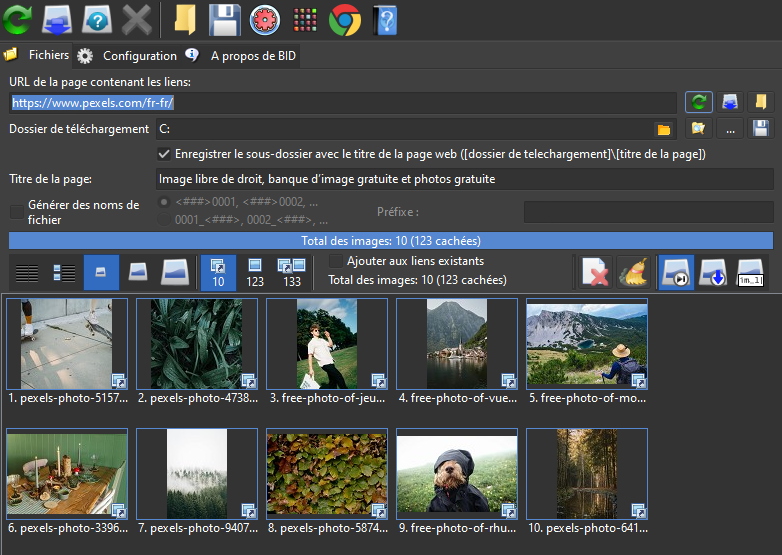Click the Titre de la page field

(x=464, y=179)
